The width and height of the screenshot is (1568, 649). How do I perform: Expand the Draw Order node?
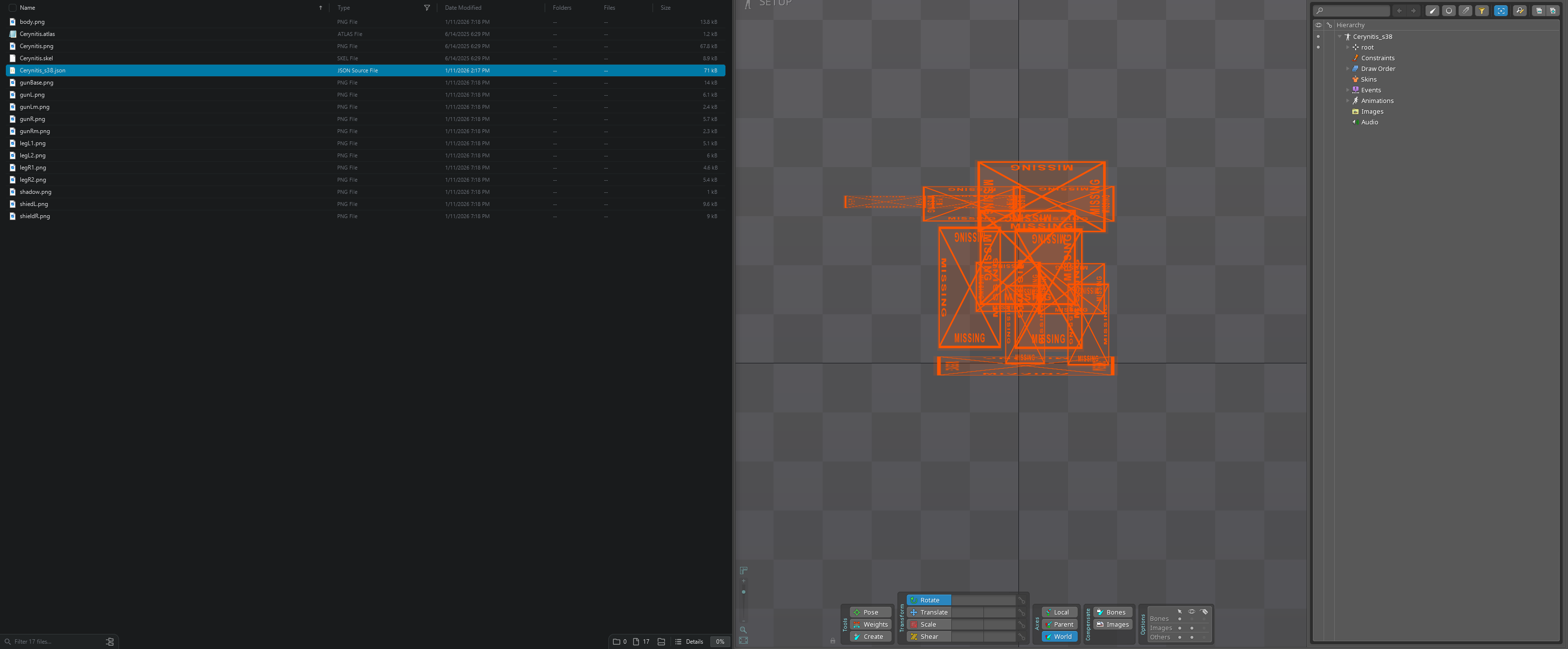1348,69
